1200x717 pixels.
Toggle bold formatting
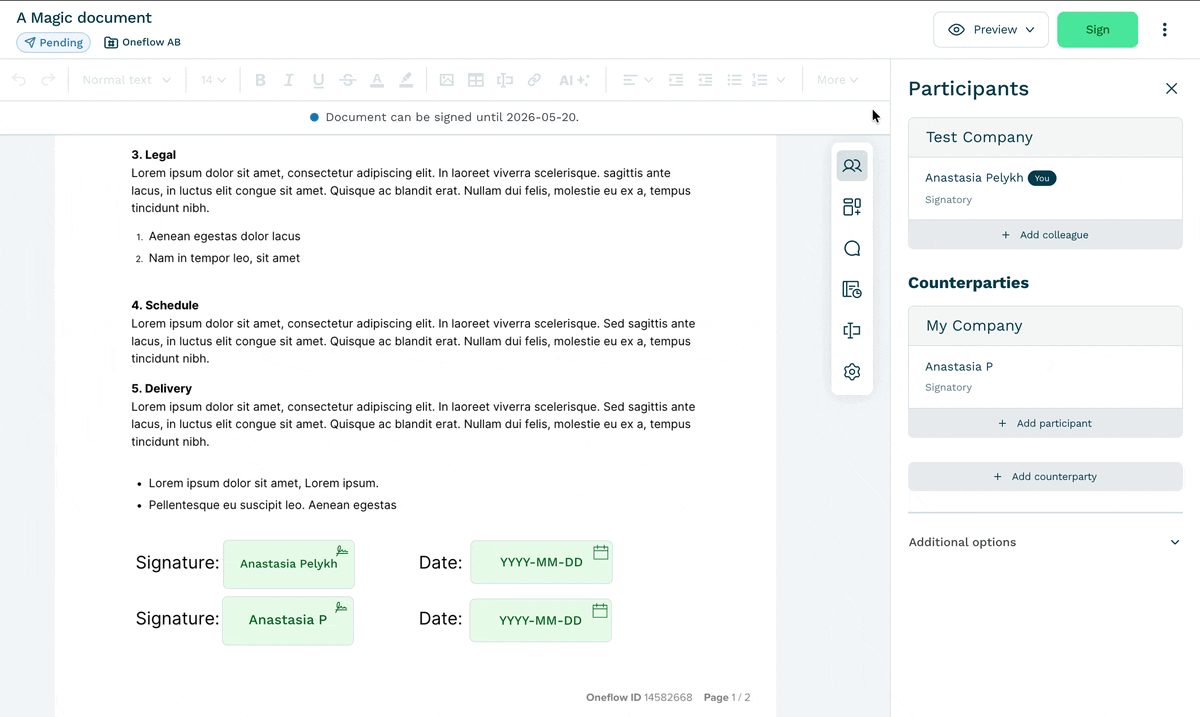coord(260,80)
